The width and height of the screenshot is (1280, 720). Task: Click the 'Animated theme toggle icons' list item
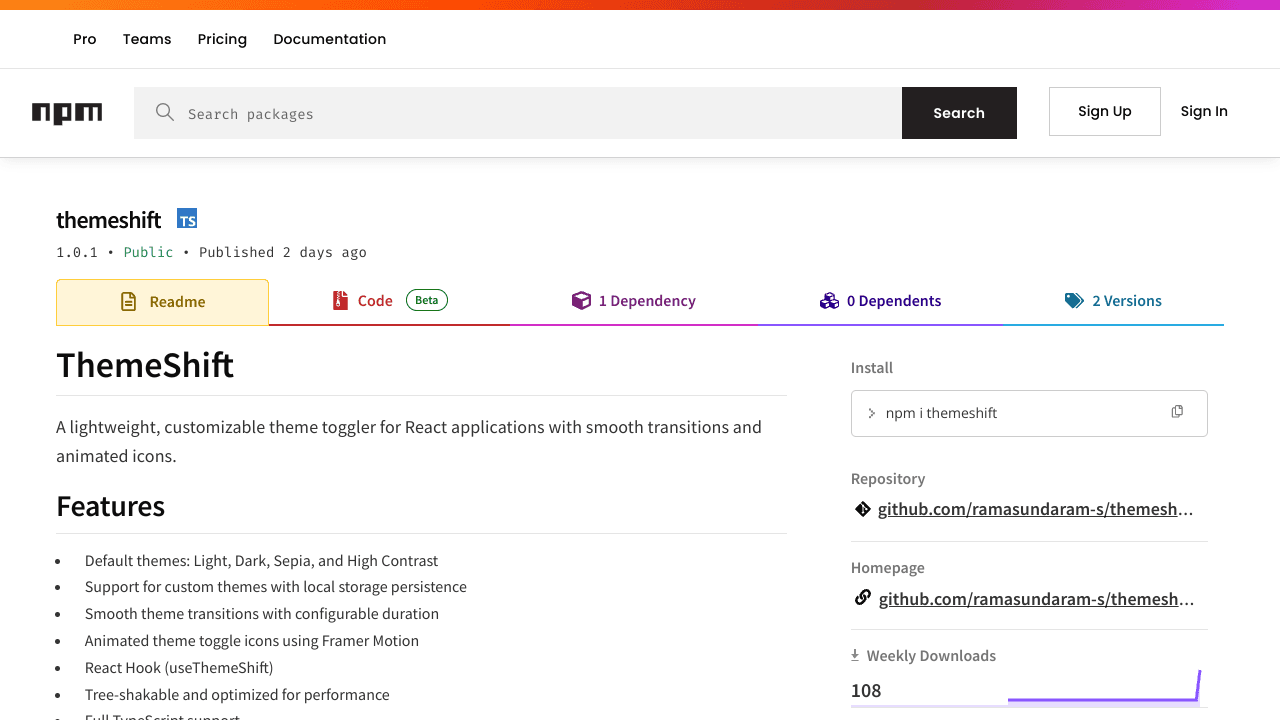click(252, 641)
